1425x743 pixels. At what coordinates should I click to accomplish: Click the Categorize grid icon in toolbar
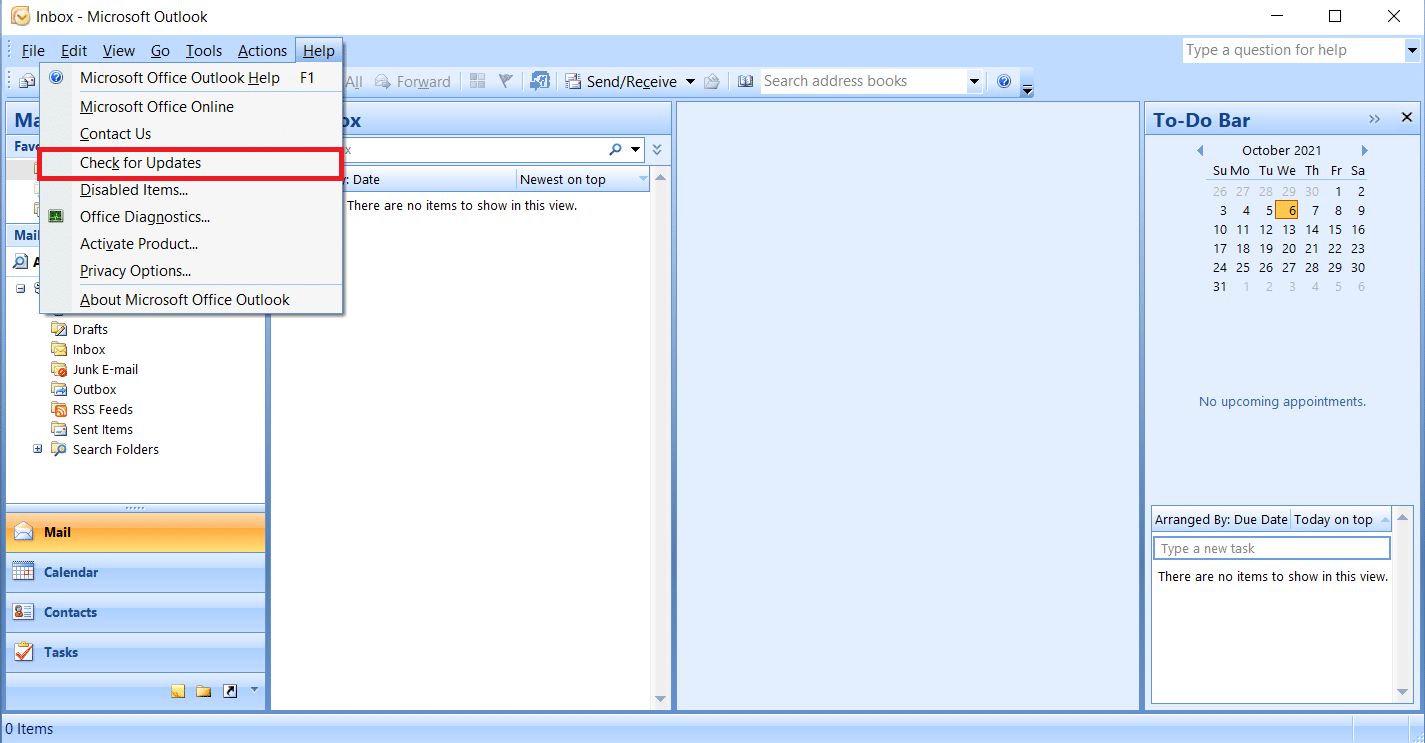(x=478, y=82)
